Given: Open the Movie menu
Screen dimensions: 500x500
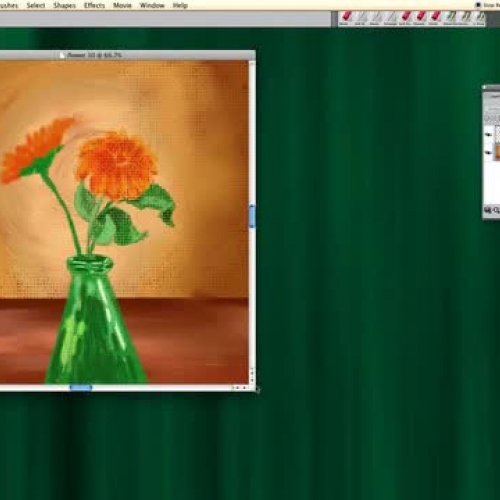Looking at the screenshot, I should [122, 5].
